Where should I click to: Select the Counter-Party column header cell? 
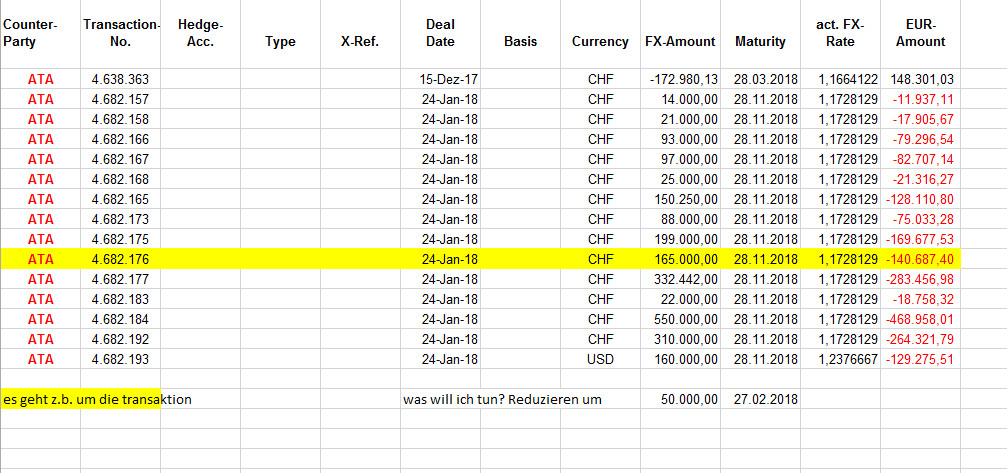pyautogui.click(x=40, y=33)
